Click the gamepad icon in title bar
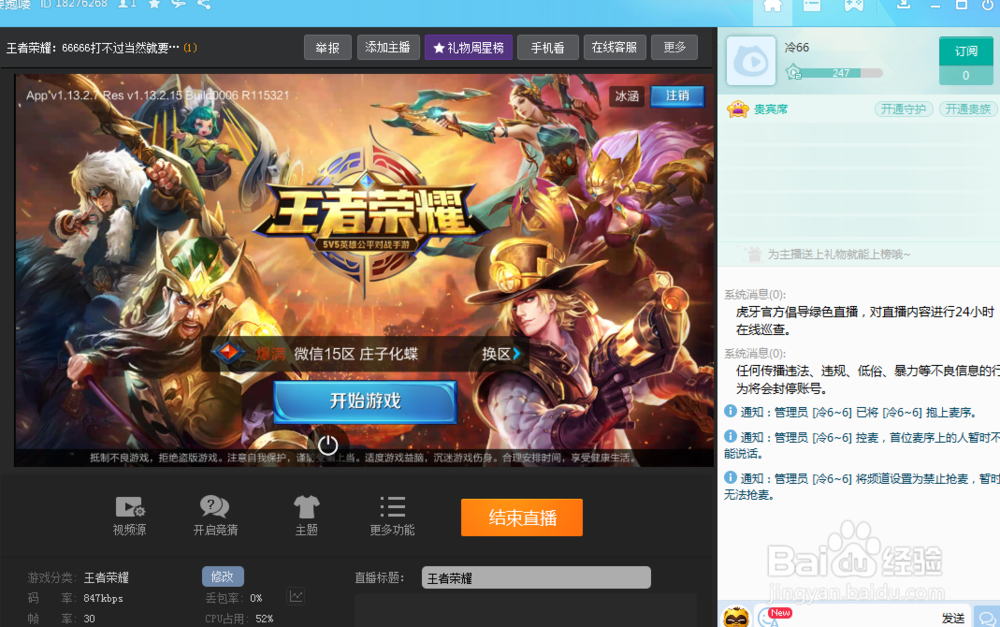Screen dimensions: 1000x627 (x=853, y=6)
